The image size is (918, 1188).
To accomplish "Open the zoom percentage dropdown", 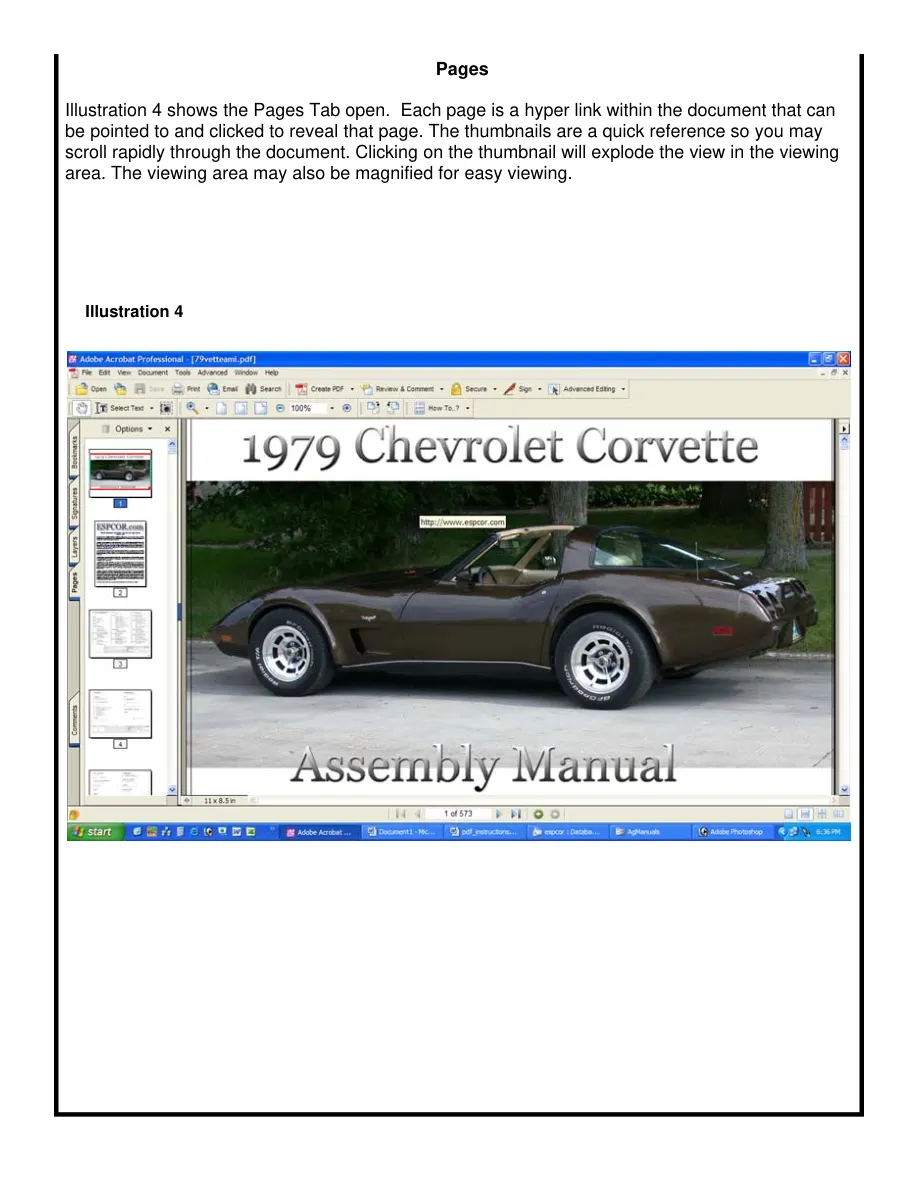I will coord(332,408).
